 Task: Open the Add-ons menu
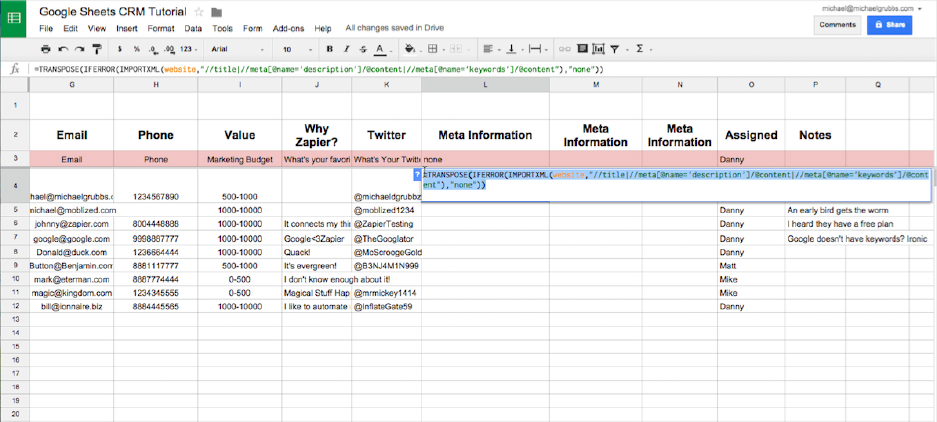pyautogui.click(x=289, y=28)
